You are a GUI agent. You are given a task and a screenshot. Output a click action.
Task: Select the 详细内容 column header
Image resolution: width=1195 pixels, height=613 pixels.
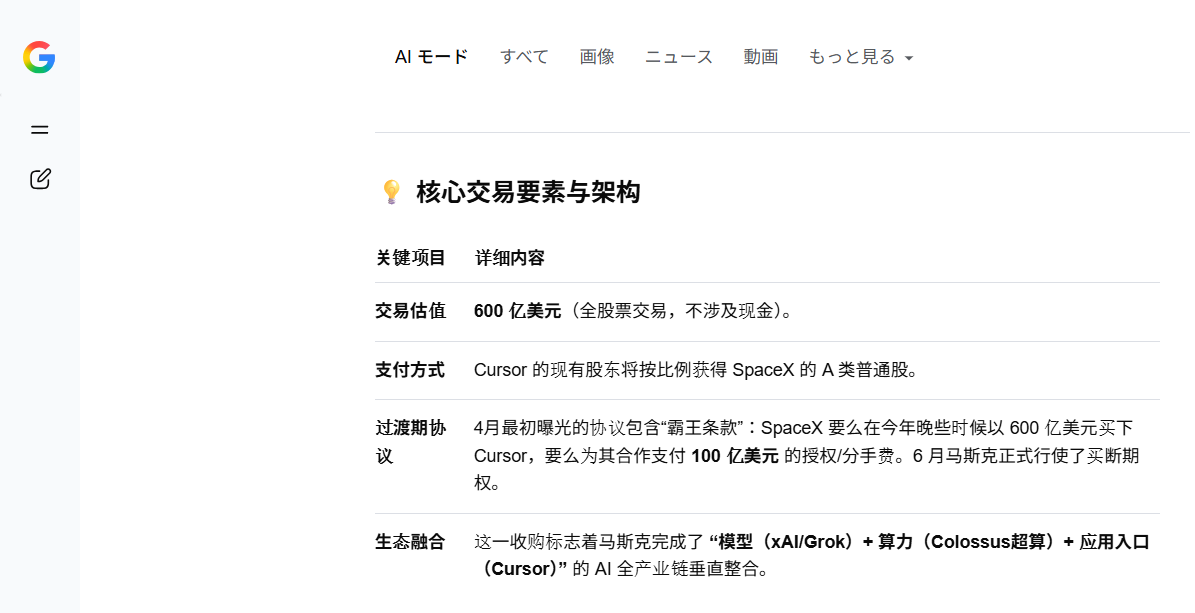[x=510, y=258]
